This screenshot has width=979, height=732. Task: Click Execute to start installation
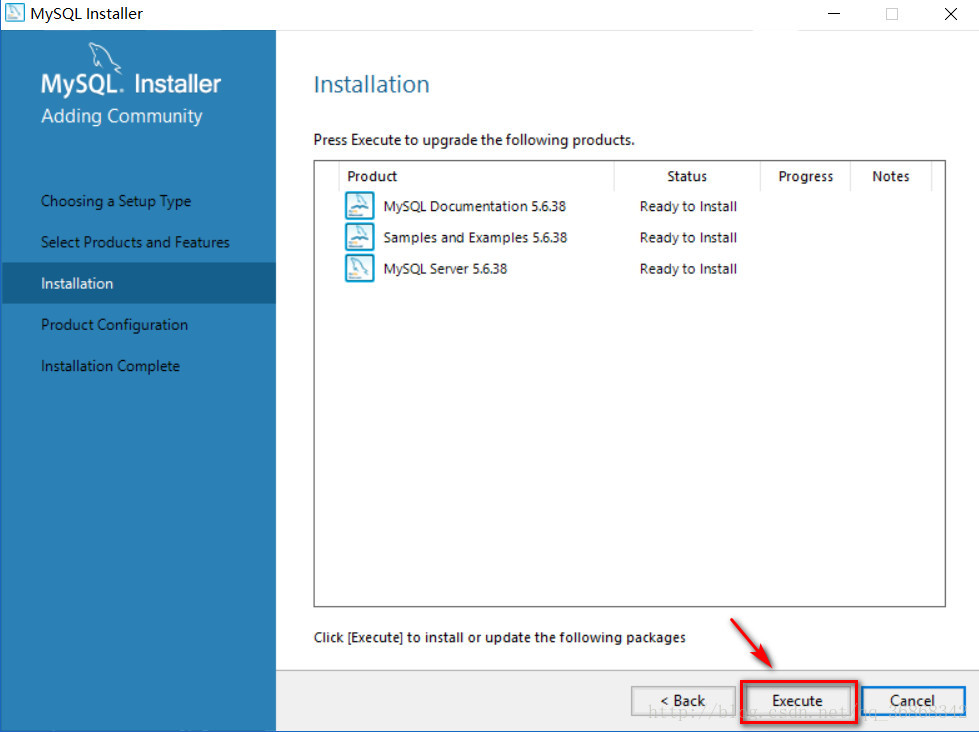[x=797, y=701]
